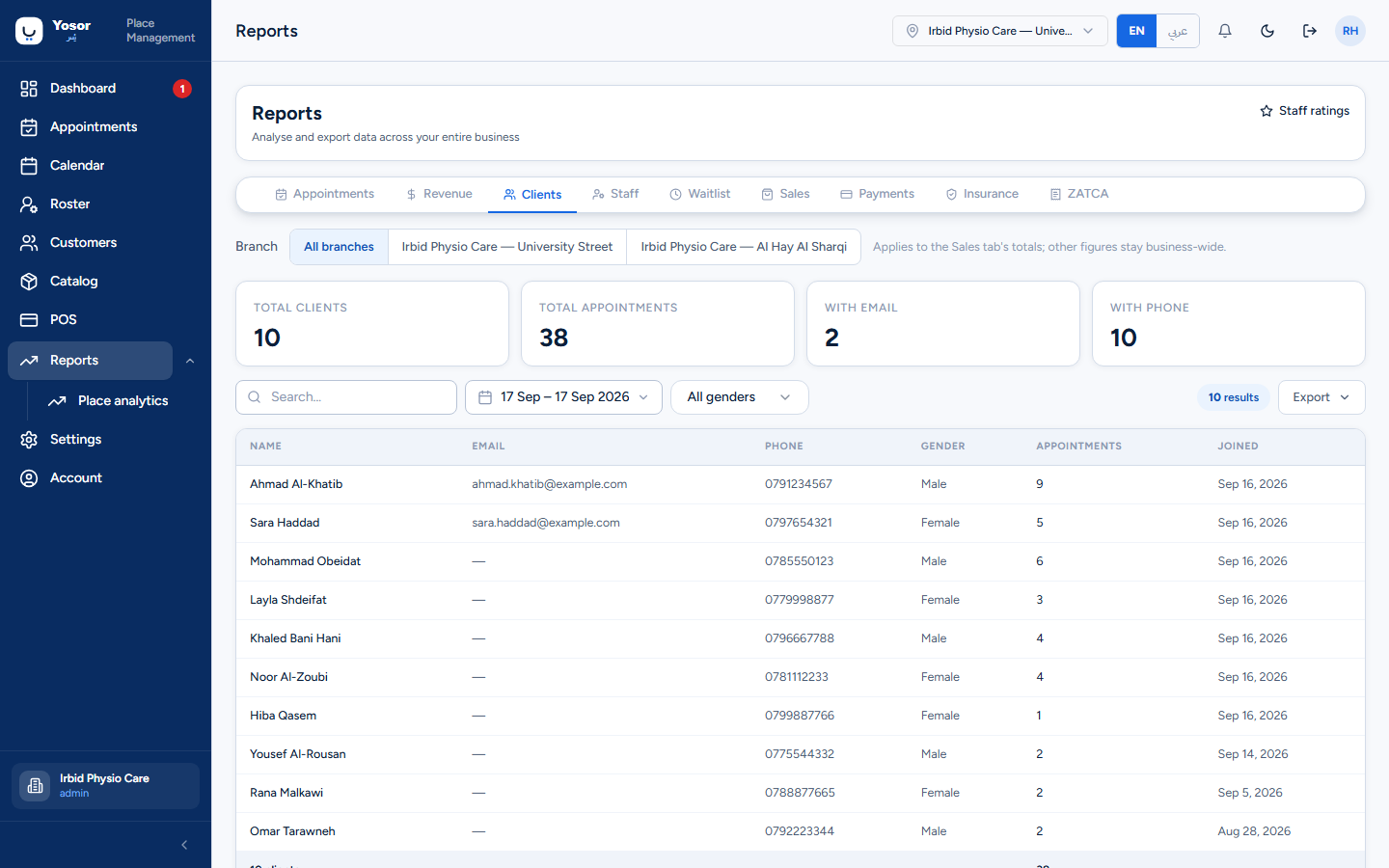
Task: Click Omar Tarawneh's Aug 28, 2026 date
Action: click(x=1254, y=831)
